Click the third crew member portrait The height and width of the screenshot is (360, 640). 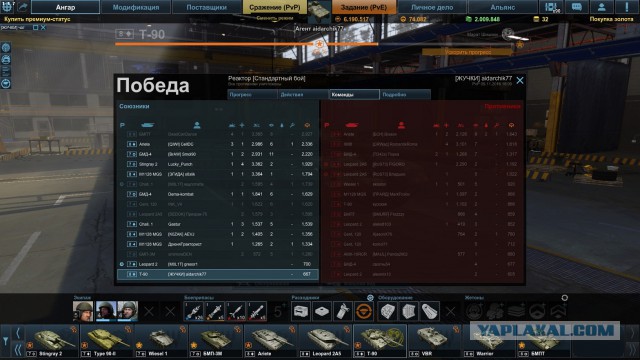[127, 311]
